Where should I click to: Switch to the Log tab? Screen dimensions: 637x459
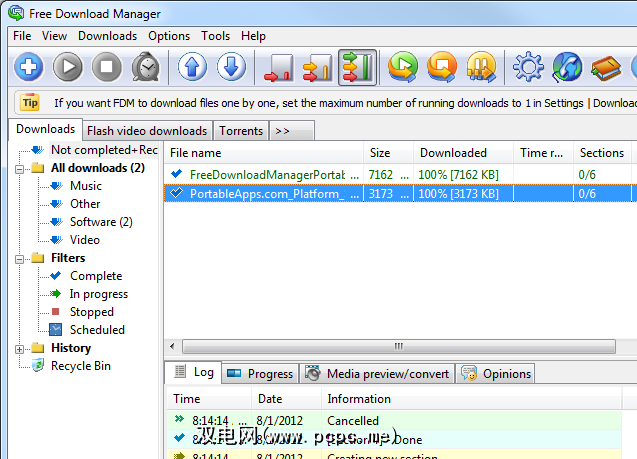click(x=193, y=372)
